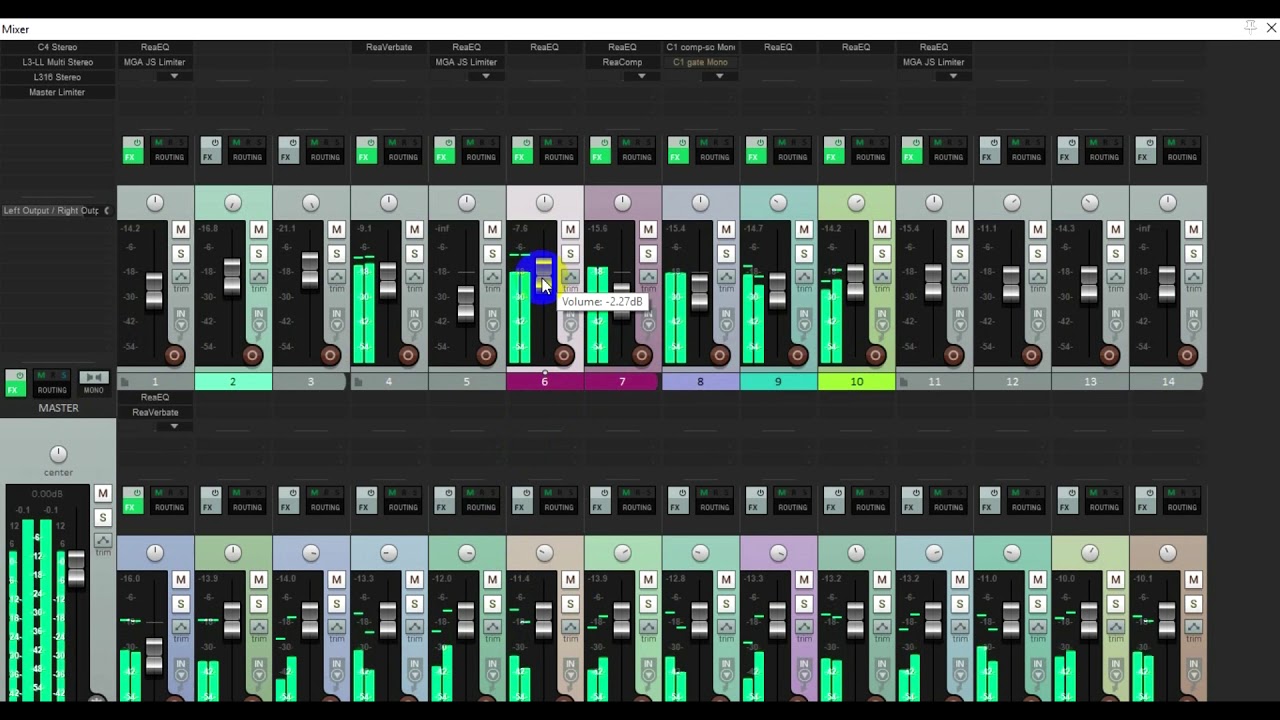The width and height of the screenshot is (1280, 720).
Task: Select the track 10 number label
Action: coord(857,382)
